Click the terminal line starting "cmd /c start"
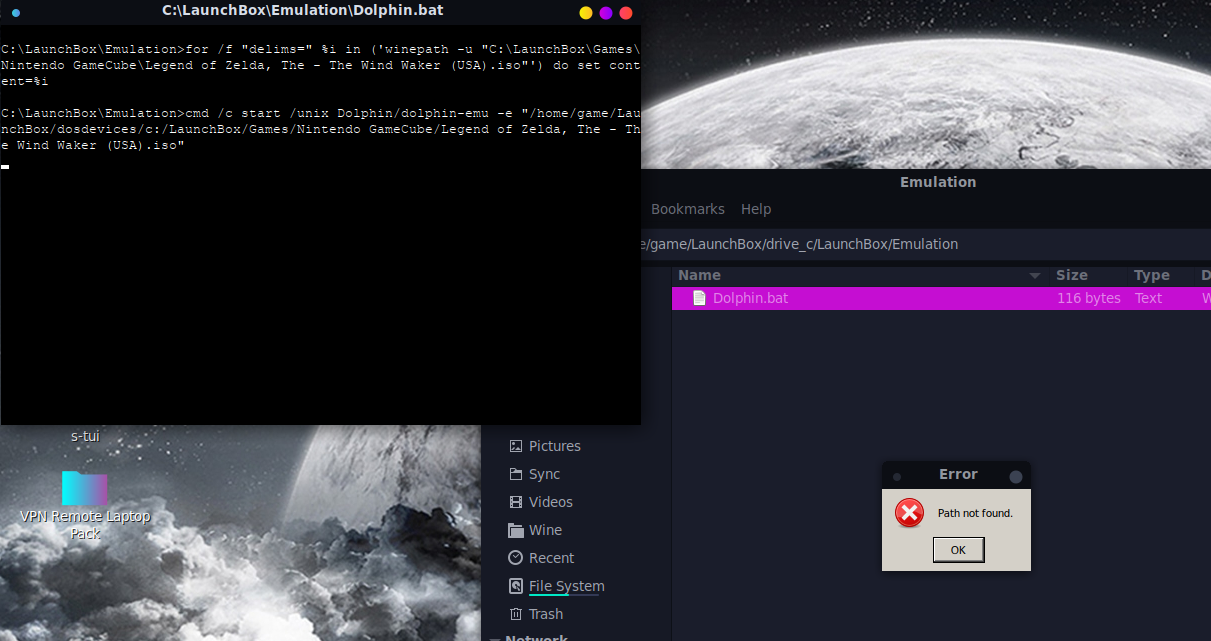The image size is (1211, 641). click(320, 129)
